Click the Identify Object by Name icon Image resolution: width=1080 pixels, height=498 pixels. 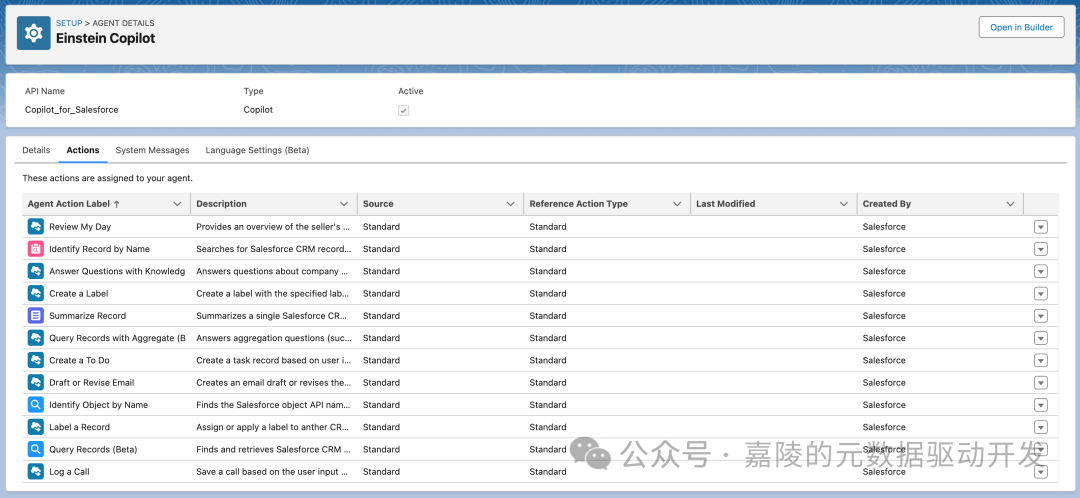click(x=36, y=405)
